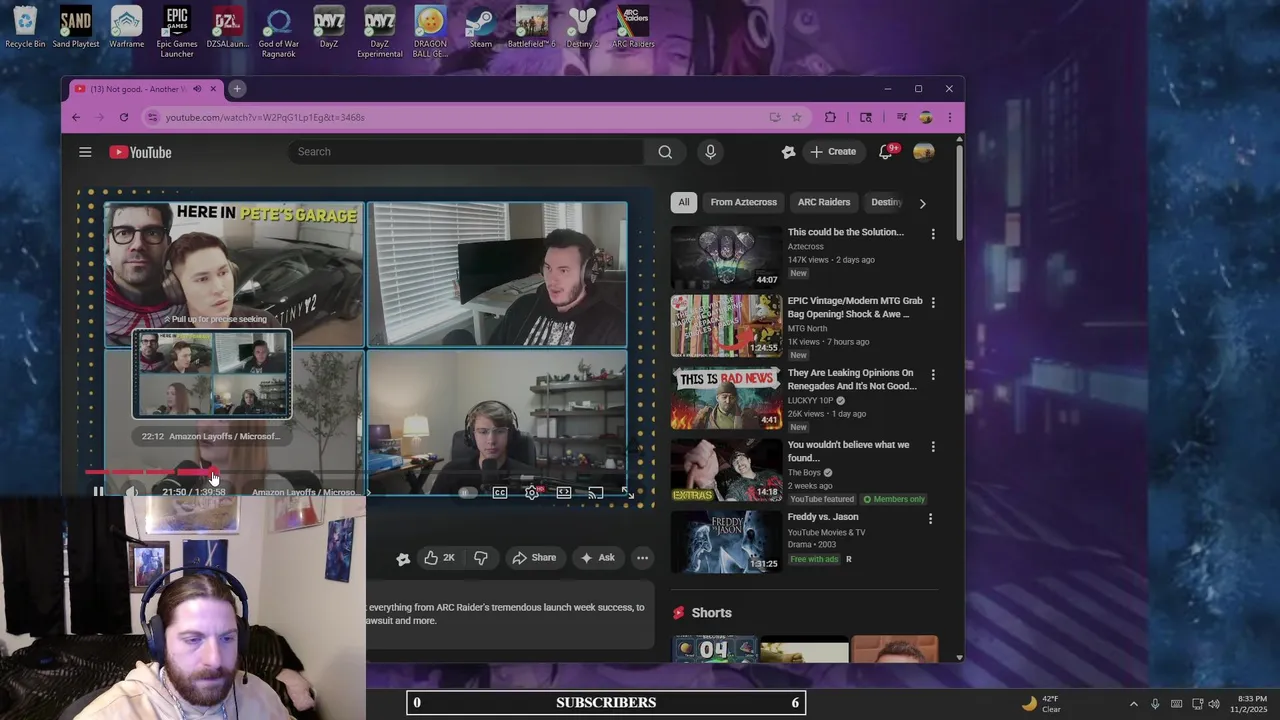
Task: Open options for Freddy vs. Jason
Action: 930,518
